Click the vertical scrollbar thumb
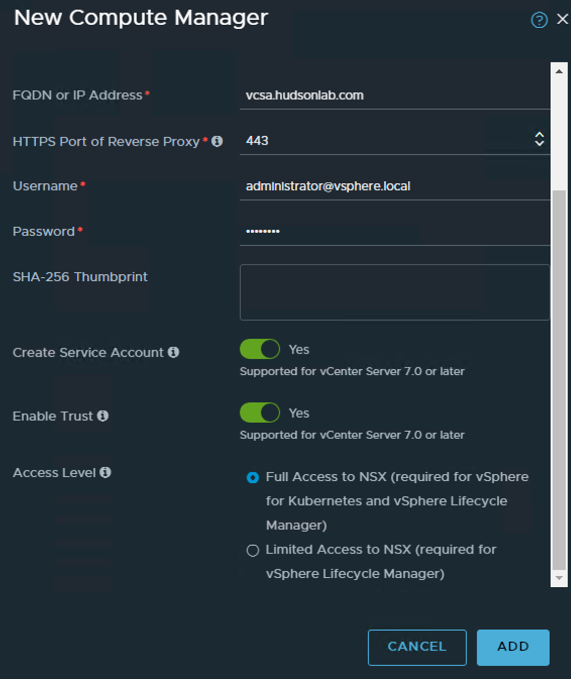 tap(559, 380)
